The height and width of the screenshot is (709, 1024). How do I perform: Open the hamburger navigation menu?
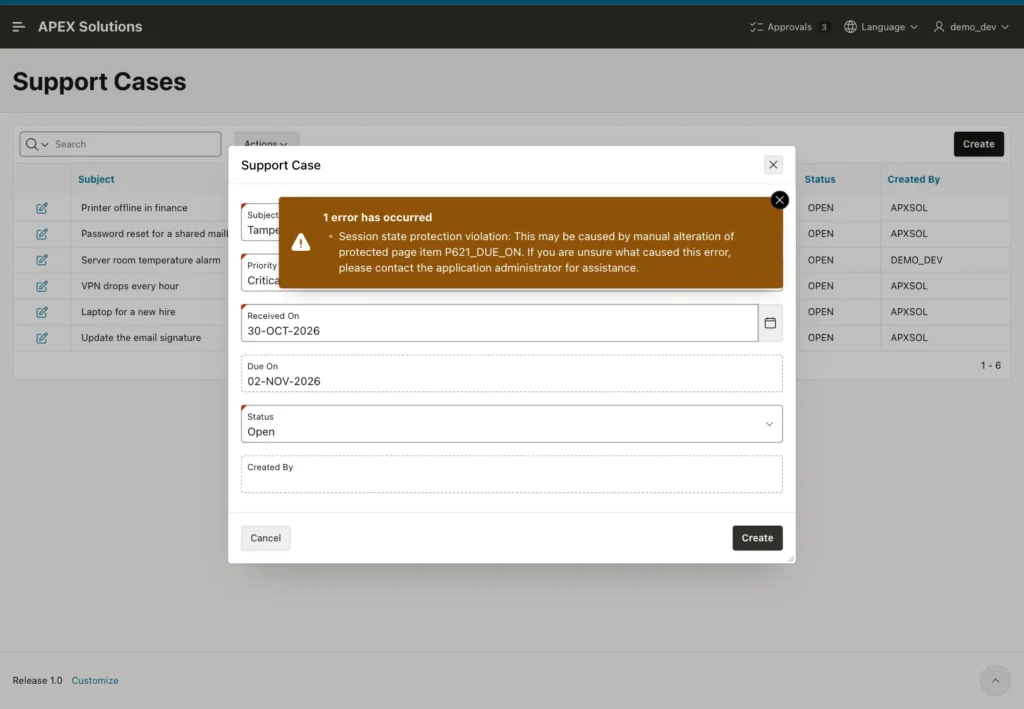click(18, 27)
